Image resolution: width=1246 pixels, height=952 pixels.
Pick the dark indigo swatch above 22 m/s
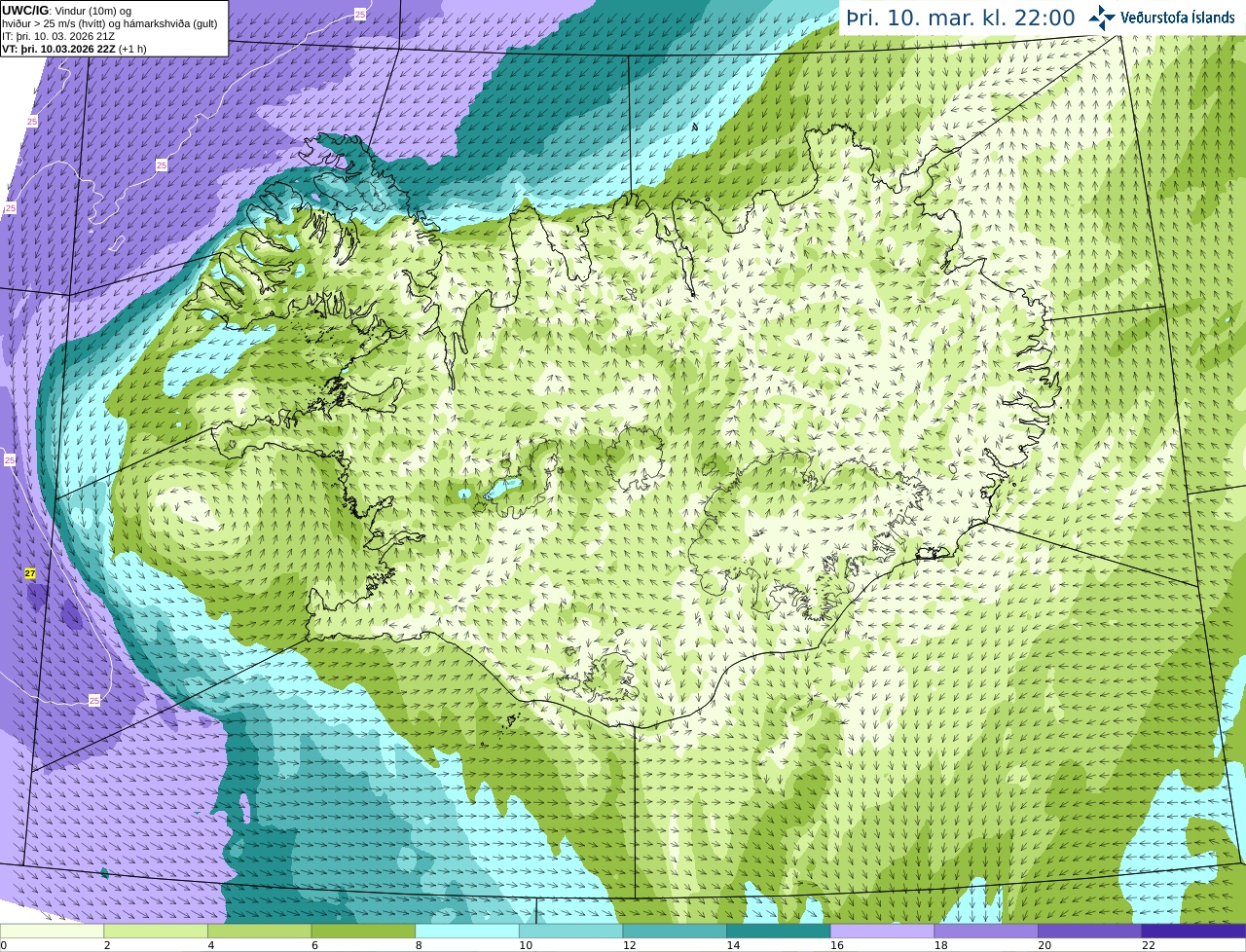click(x=1193, y=931)
